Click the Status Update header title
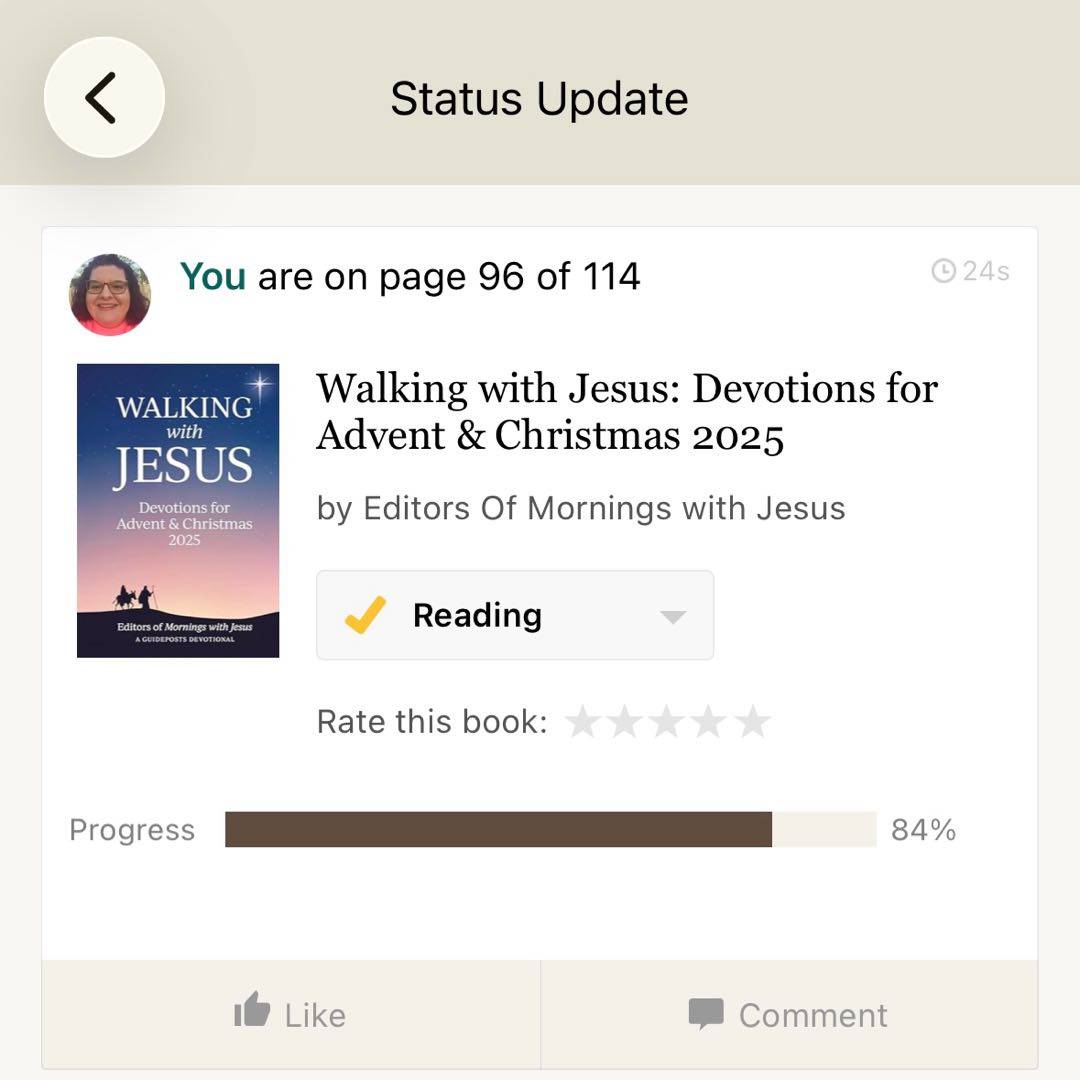The height and width of the screenshot is (1080, 1080). click(x=539, y=99)
